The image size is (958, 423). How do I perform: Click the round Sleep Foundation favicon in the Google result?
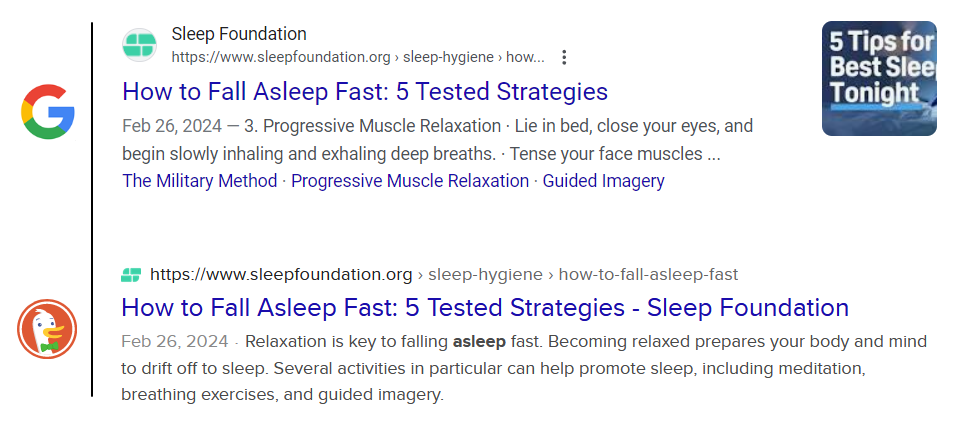(x=139, y=45)
